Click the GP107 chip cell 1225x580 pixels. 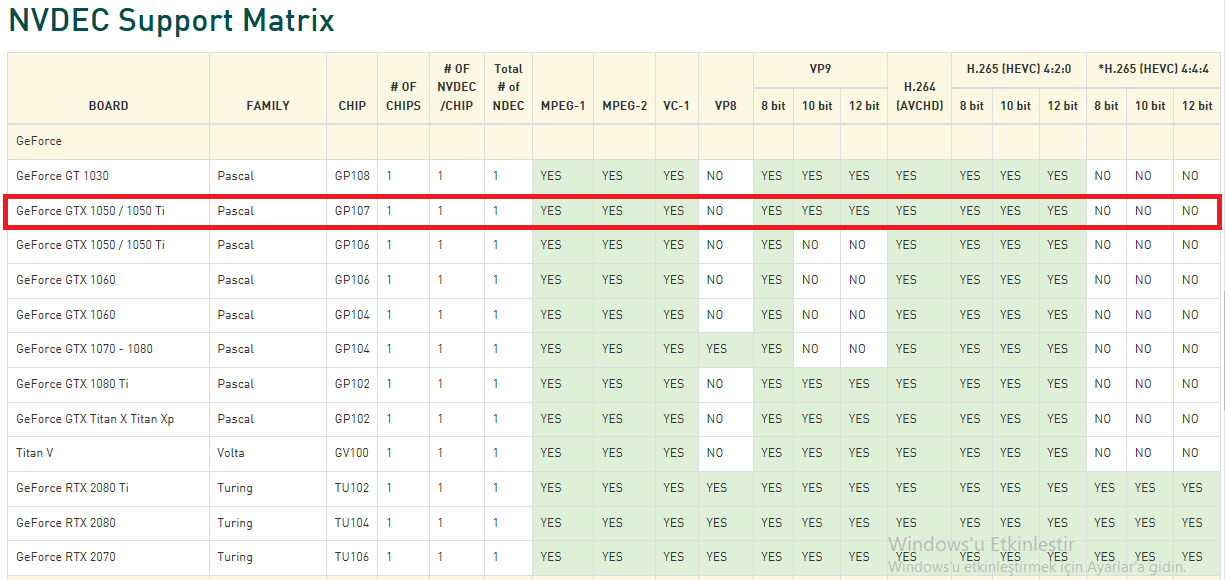352,211
